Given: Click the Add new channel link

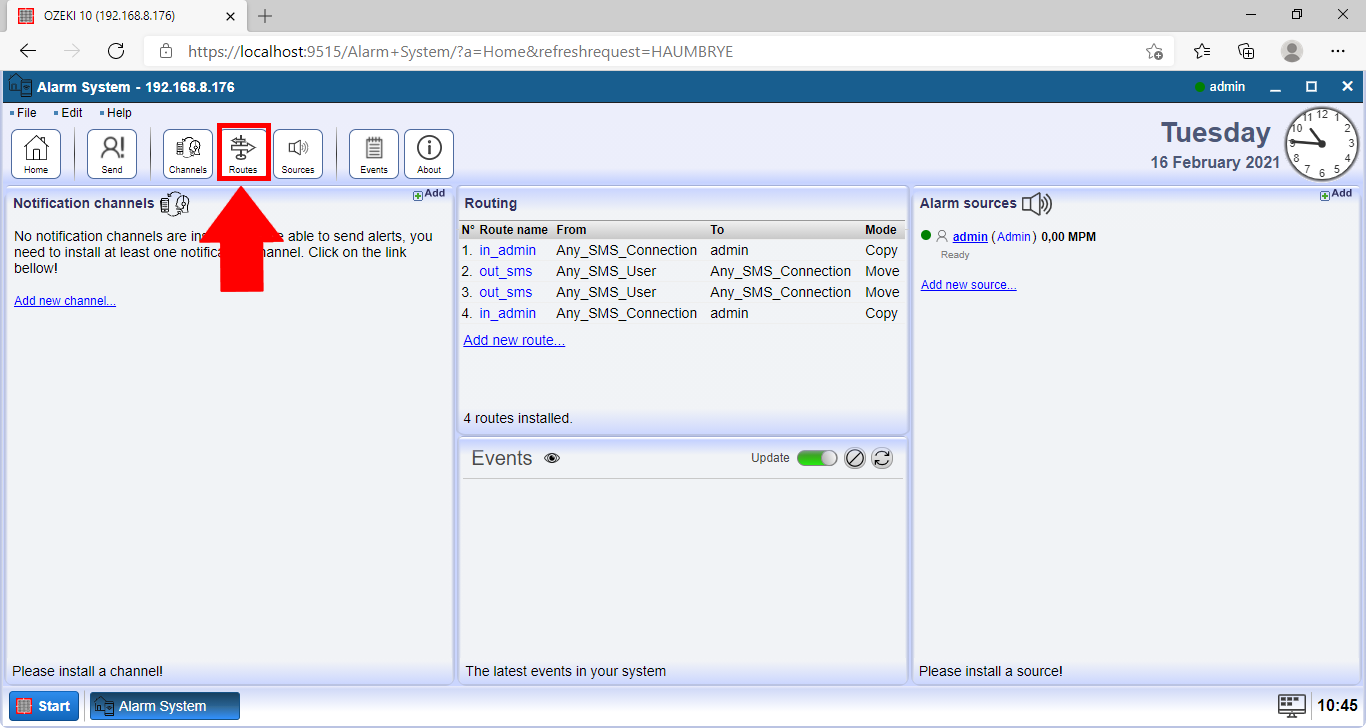Looking at the screenshot, I should pyautogui.click(x=65, y=301).
